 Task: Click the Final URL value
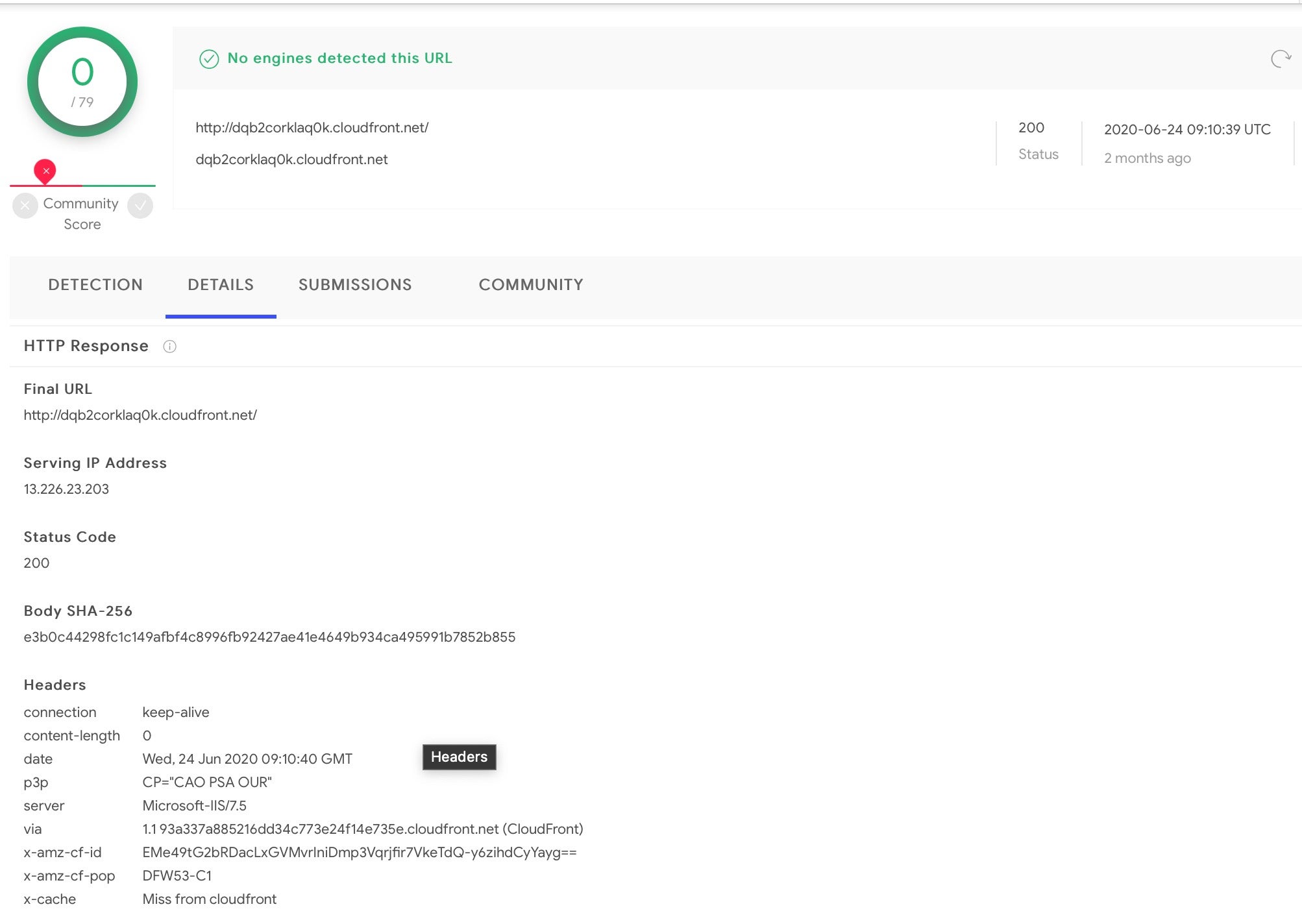pyautogui.click(x=140, y=415)
